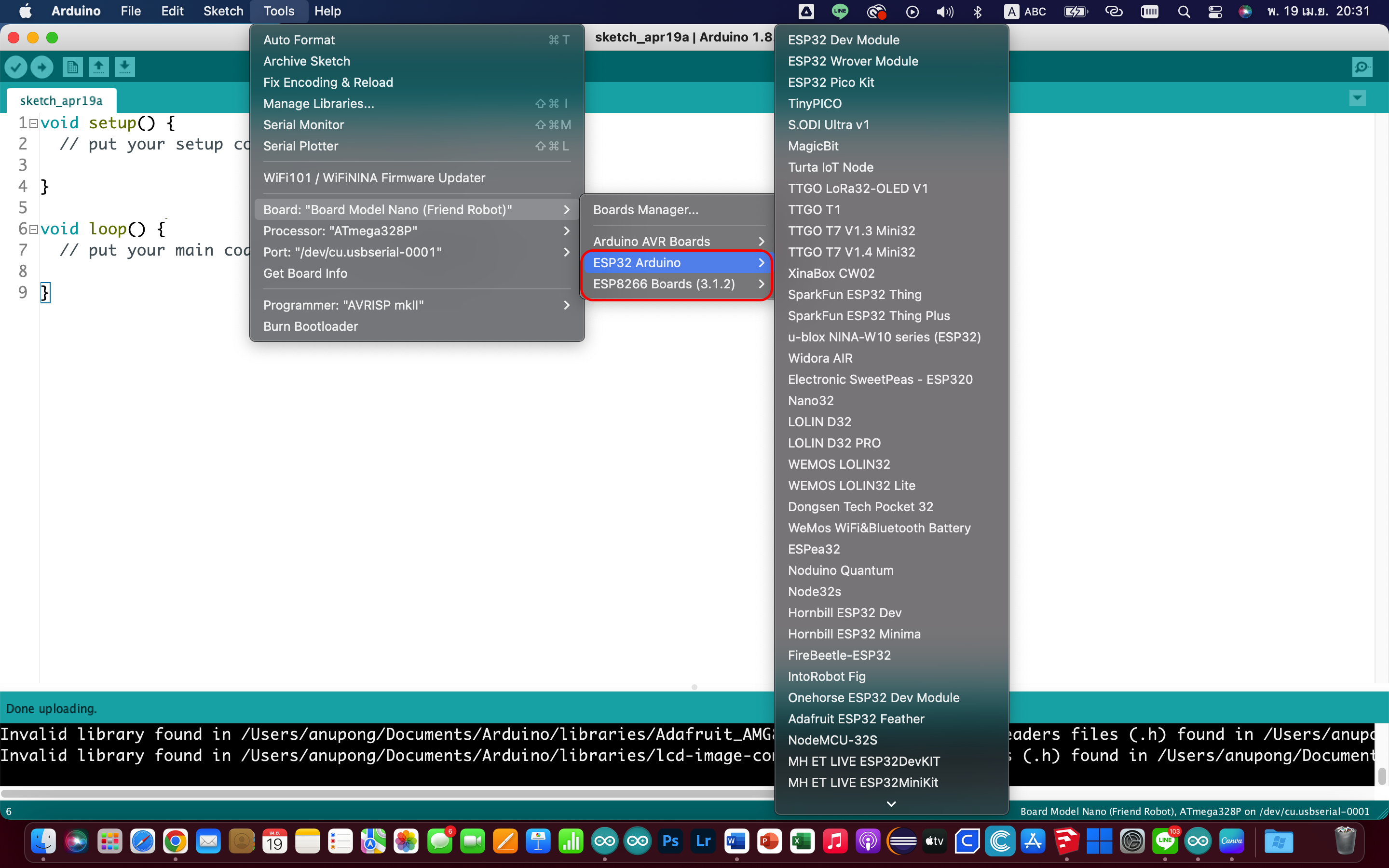Open Manage Libraries...
The image size is (1389, 868).
[417, 103]
